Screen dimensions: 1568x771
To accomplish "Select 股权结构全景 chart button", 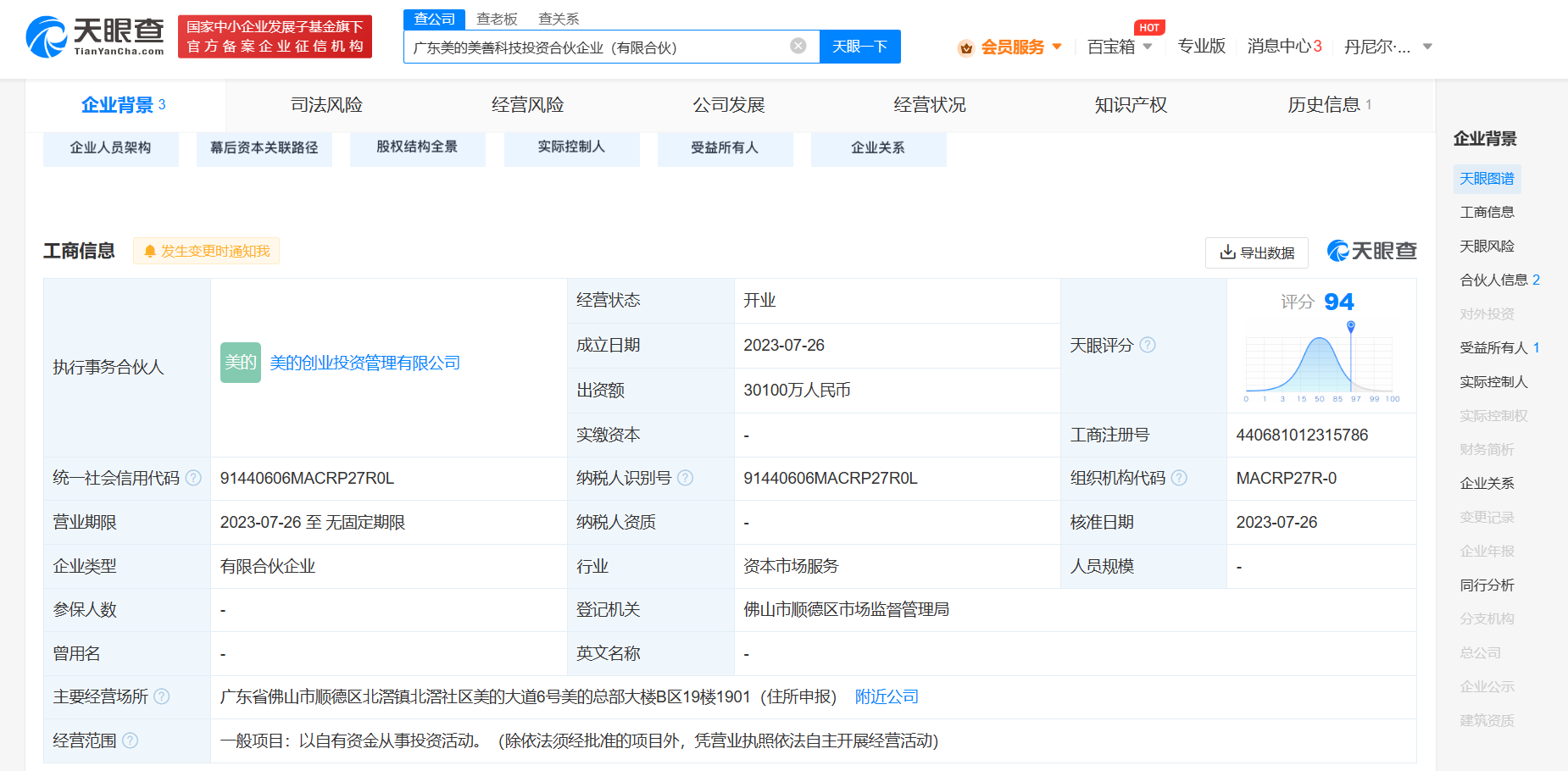I will pos(418,148).
